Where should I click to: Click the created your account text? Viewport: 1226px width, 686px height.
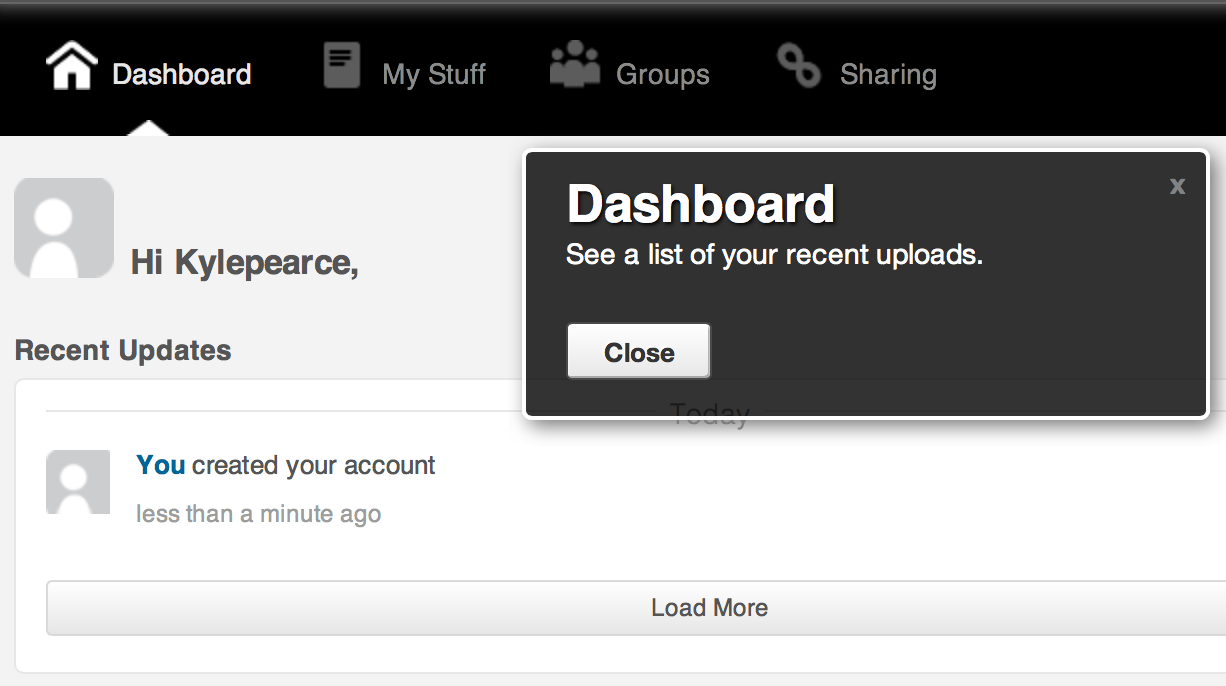point(314,466)
